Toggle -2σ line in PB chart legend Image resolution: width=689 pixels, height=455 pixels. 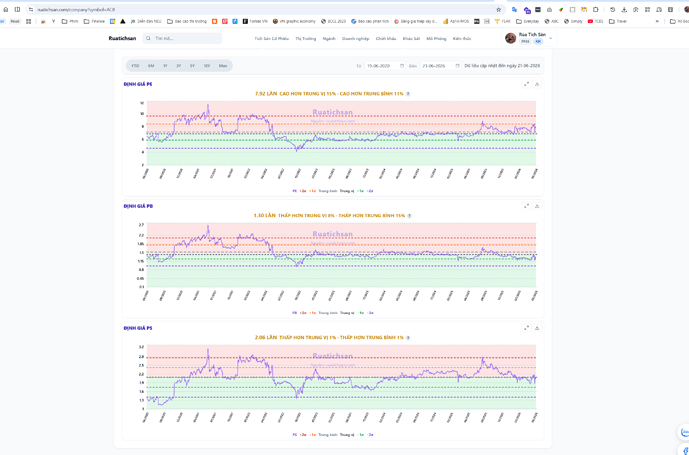(370, 313)
